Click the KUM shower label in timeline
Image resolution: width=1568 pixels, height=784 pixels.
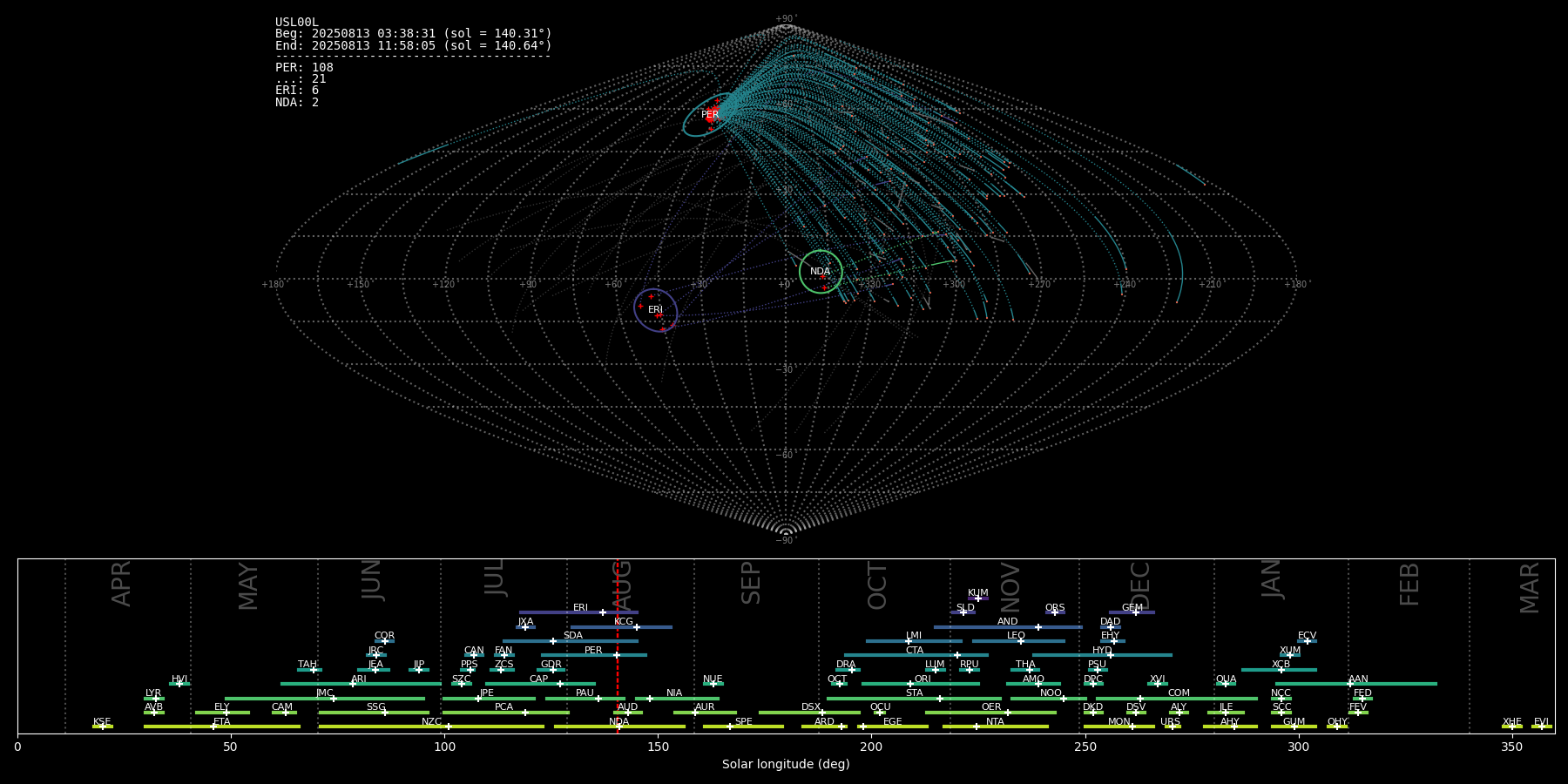pyautogui.click(x=978, y=593)
